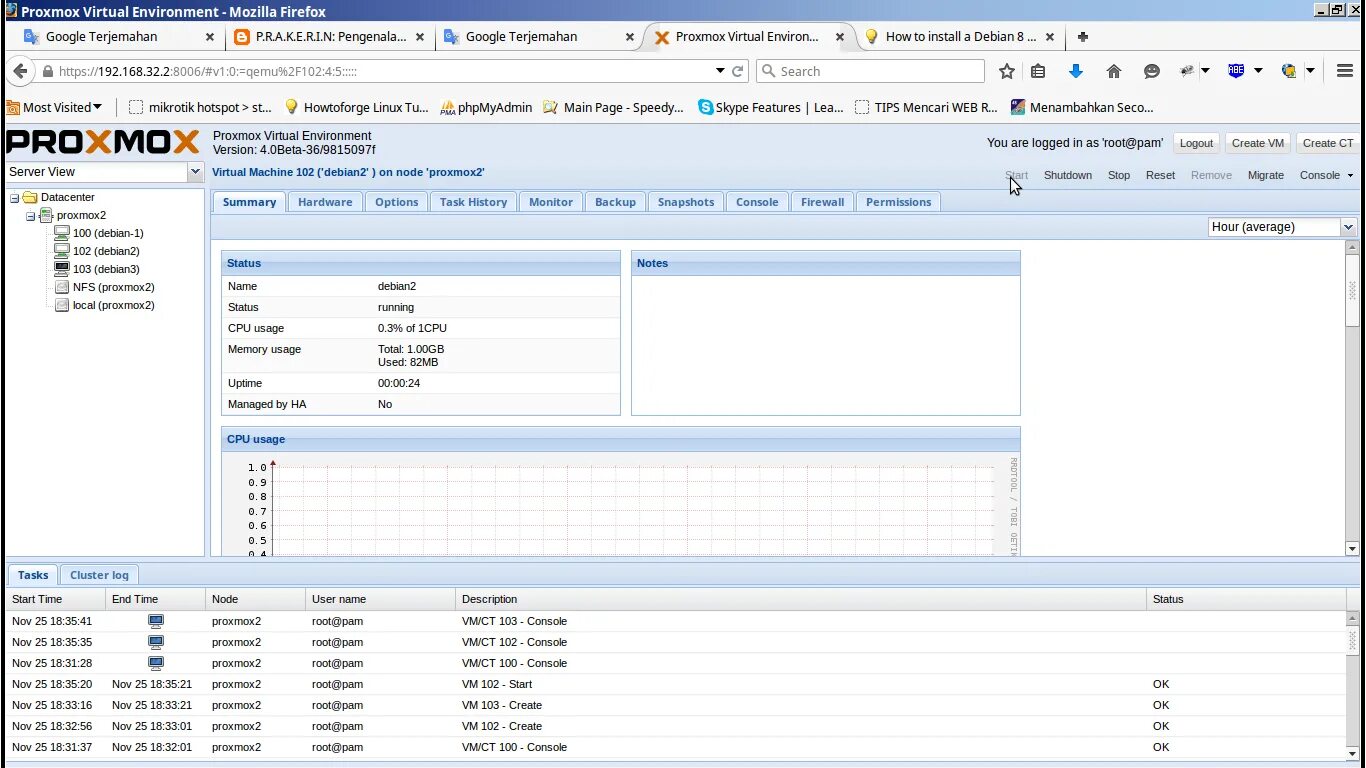Select VM '102 (debian2)' in the tree

click(106, 251)
